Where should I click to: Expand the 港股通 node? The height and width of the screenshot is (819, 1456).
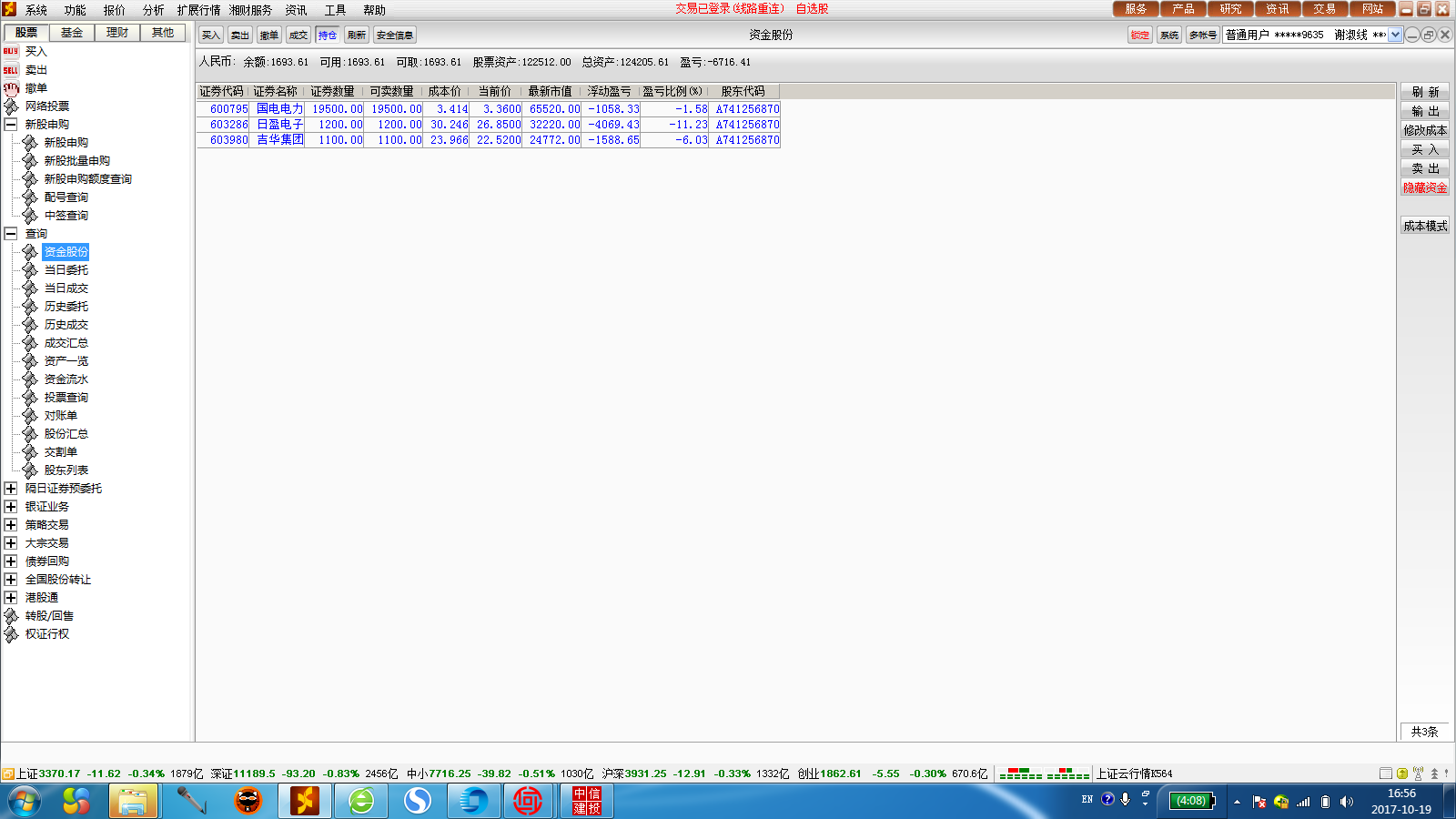click(x=11, y=598)
